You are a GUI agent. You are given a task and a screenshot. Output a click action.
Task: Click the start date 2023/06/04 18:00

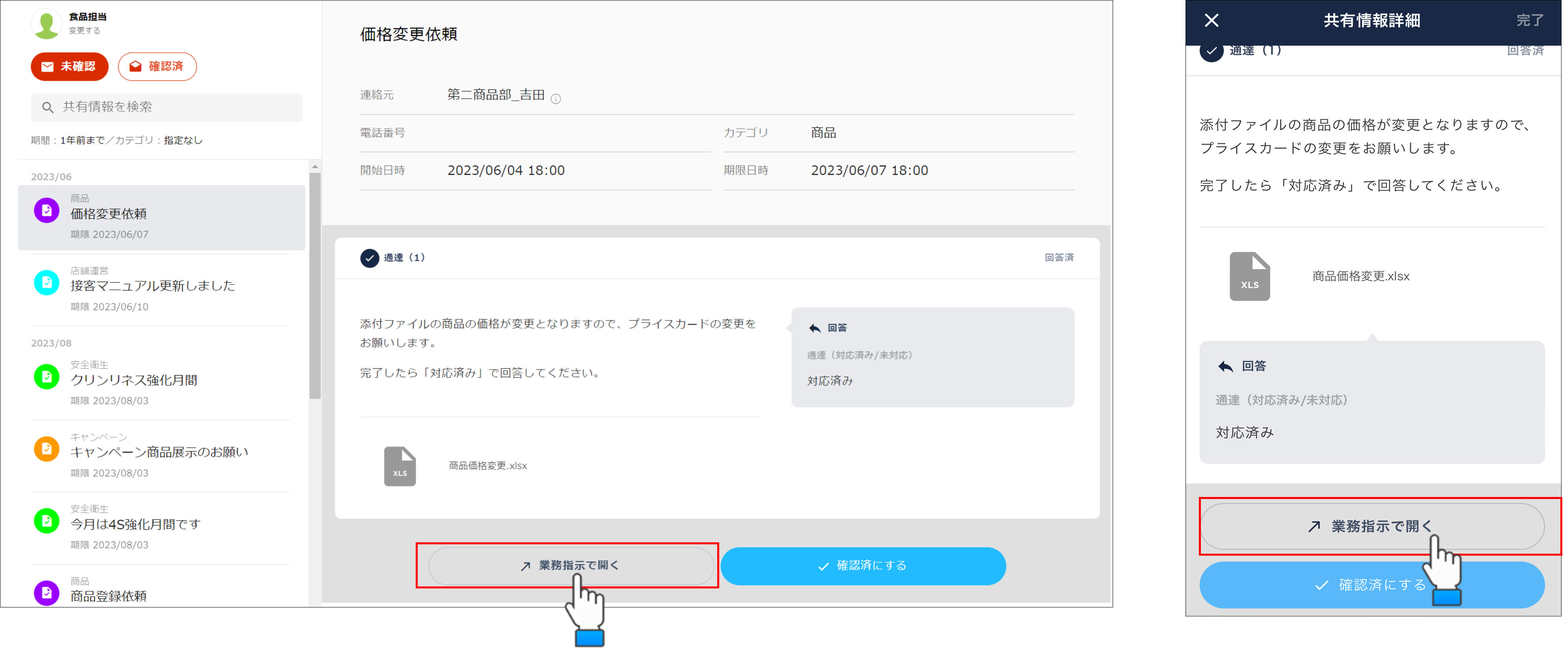pos(506,170)
